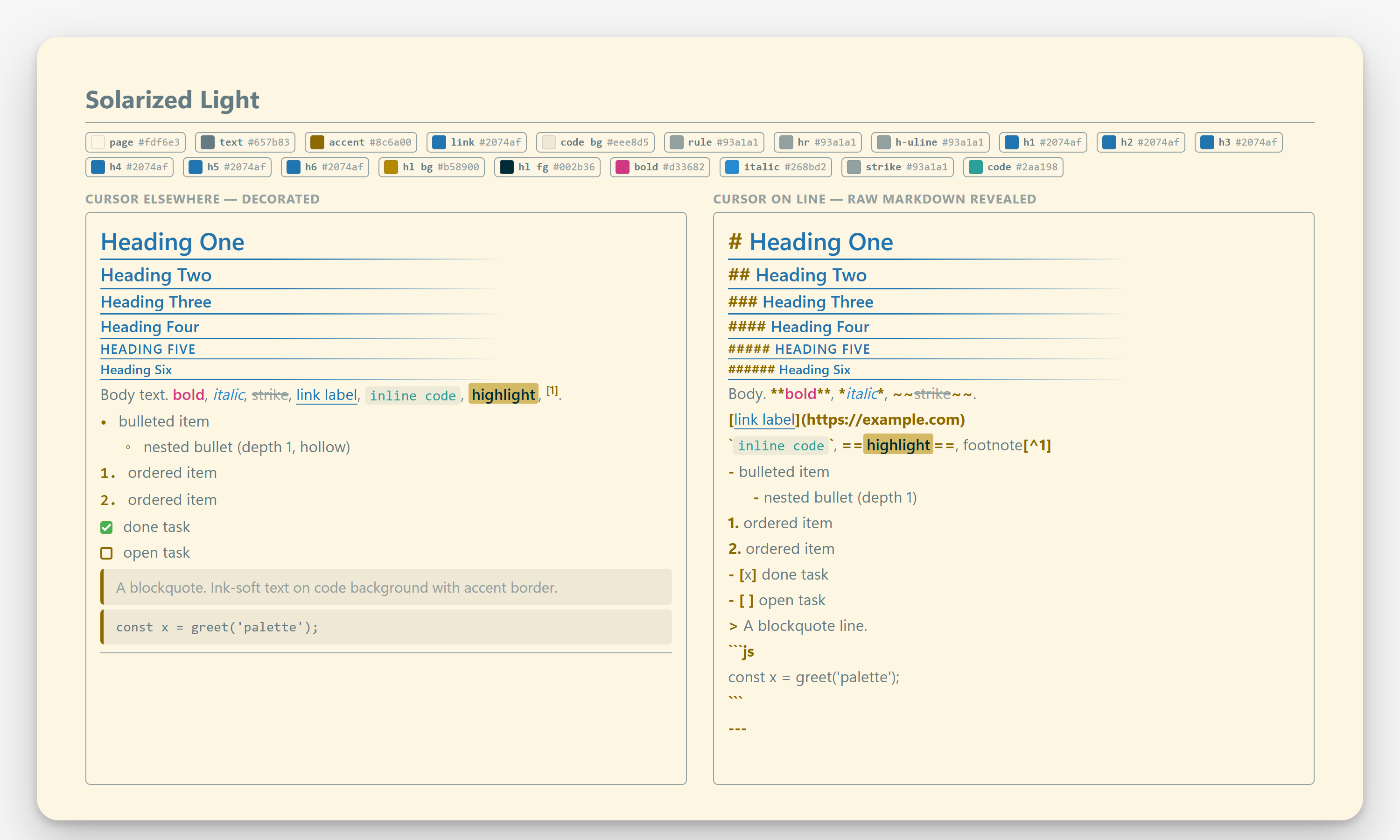Click the hl bg #b58900 swatch
Screen dimensions: 1400x840
(432, 167)
